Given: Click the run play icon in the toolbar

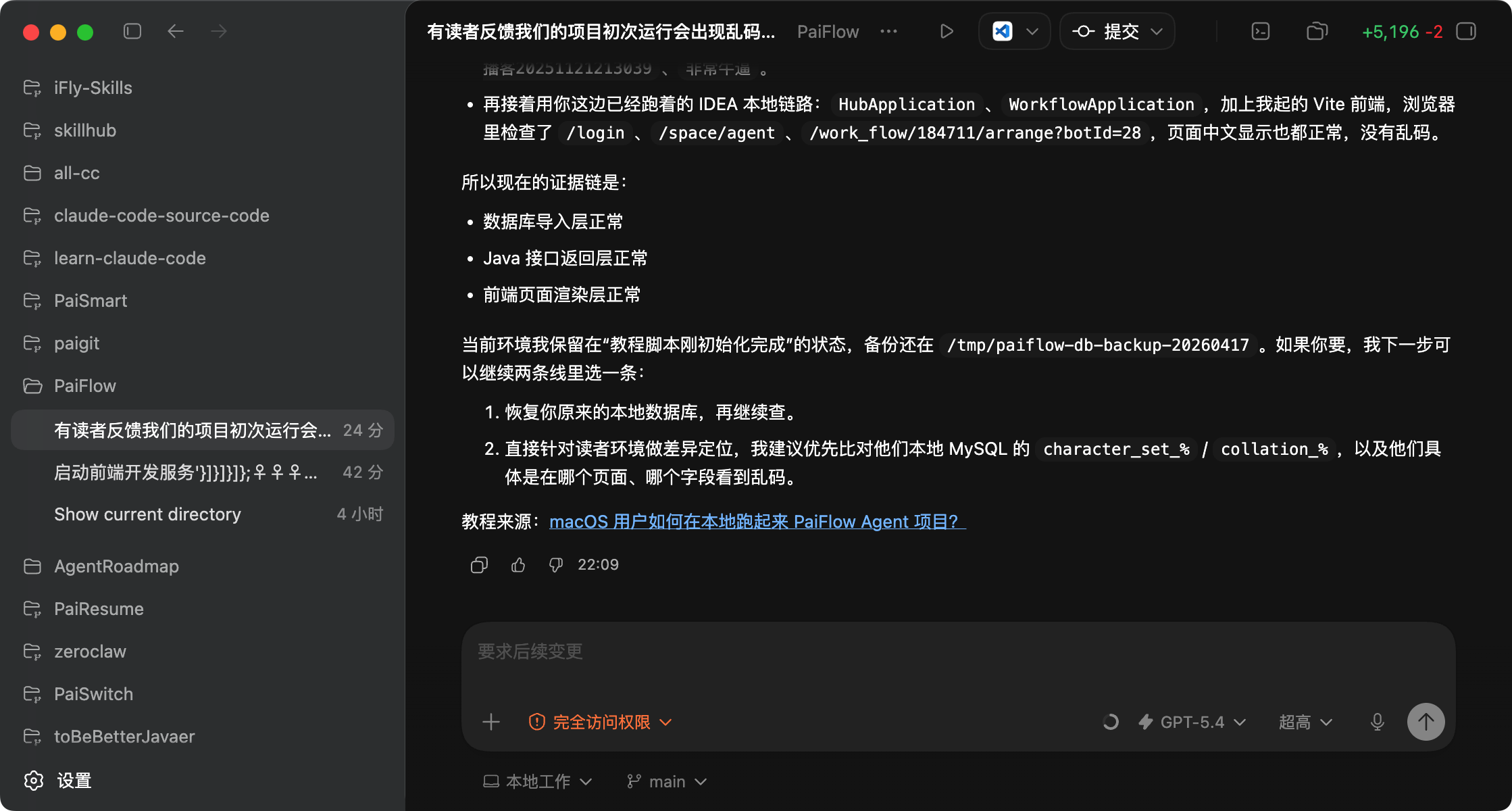Looking at the screenshot, I should pyautogui.click(x=947, y=32).
